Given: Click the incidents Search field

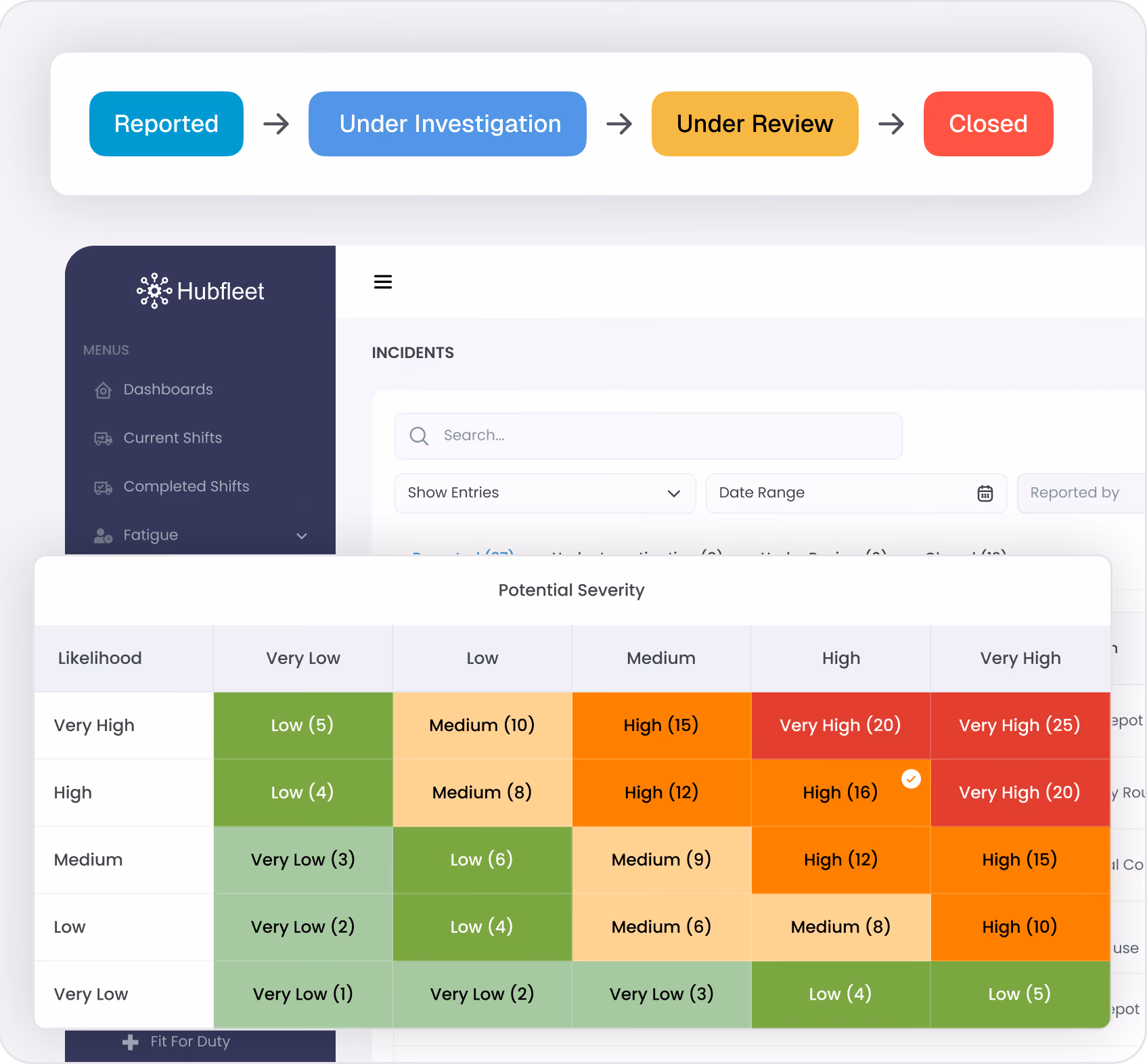Looking at the screenshot, I should click(x=648, y=436).
